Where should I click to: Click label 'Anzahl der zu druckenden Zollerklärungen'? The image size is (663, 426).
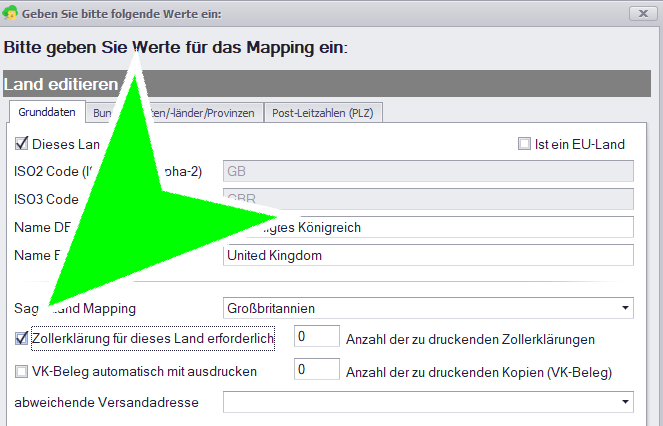pyautogui.click(x=470, y=339)
